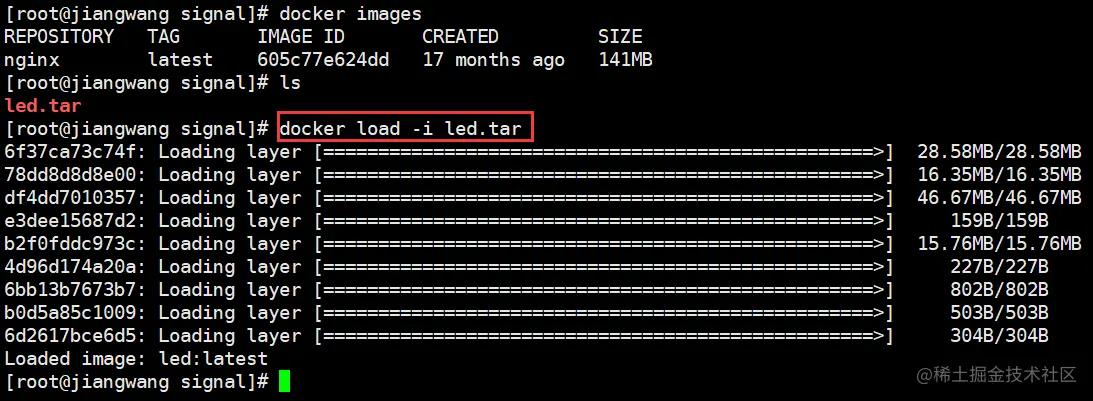Click the 304B/304B size text

[x=999, y=336]
